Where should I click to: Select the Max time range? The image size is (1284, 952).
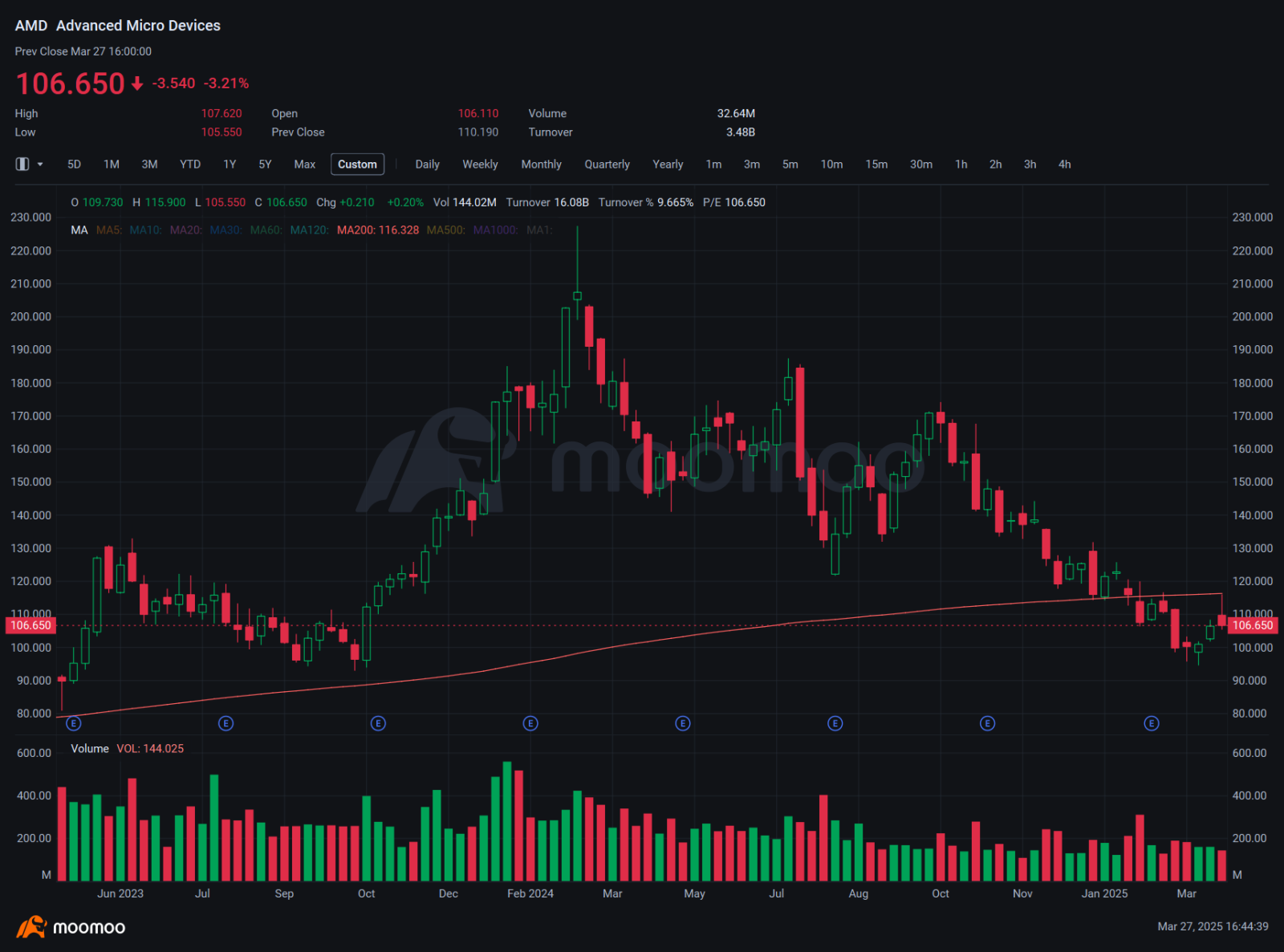(x=305, y=165)
